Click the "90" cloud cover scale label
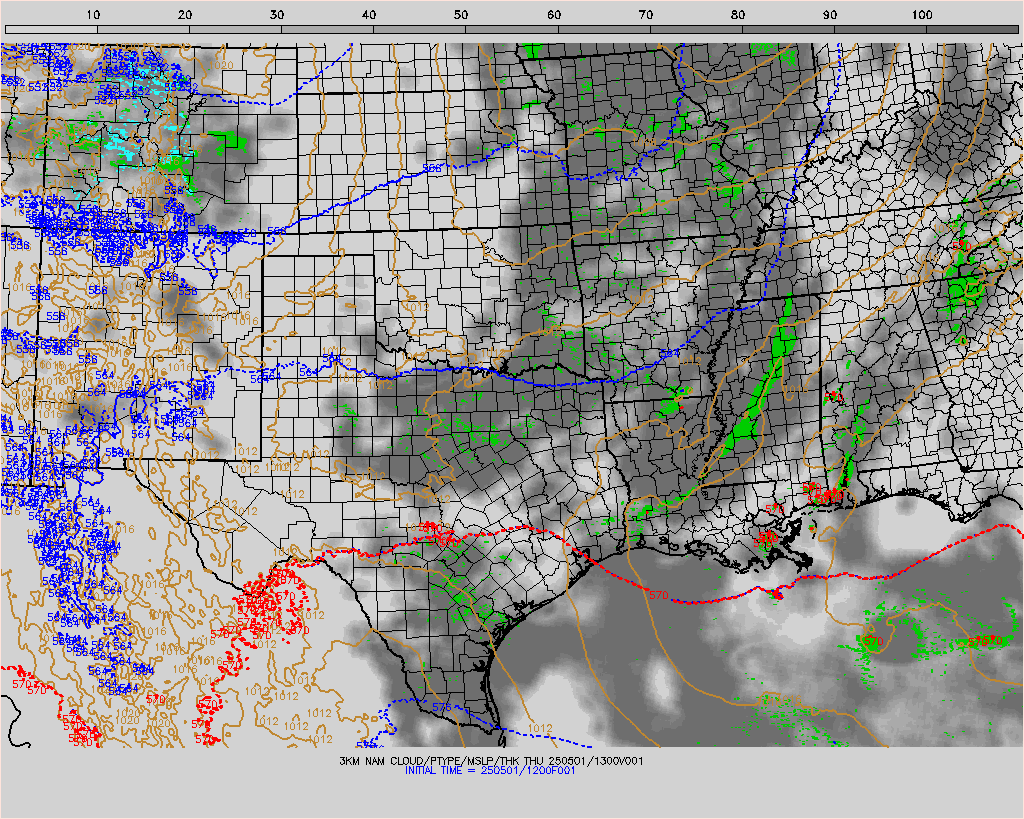Viewport: 1024px width, 819px height. (830, 14)
